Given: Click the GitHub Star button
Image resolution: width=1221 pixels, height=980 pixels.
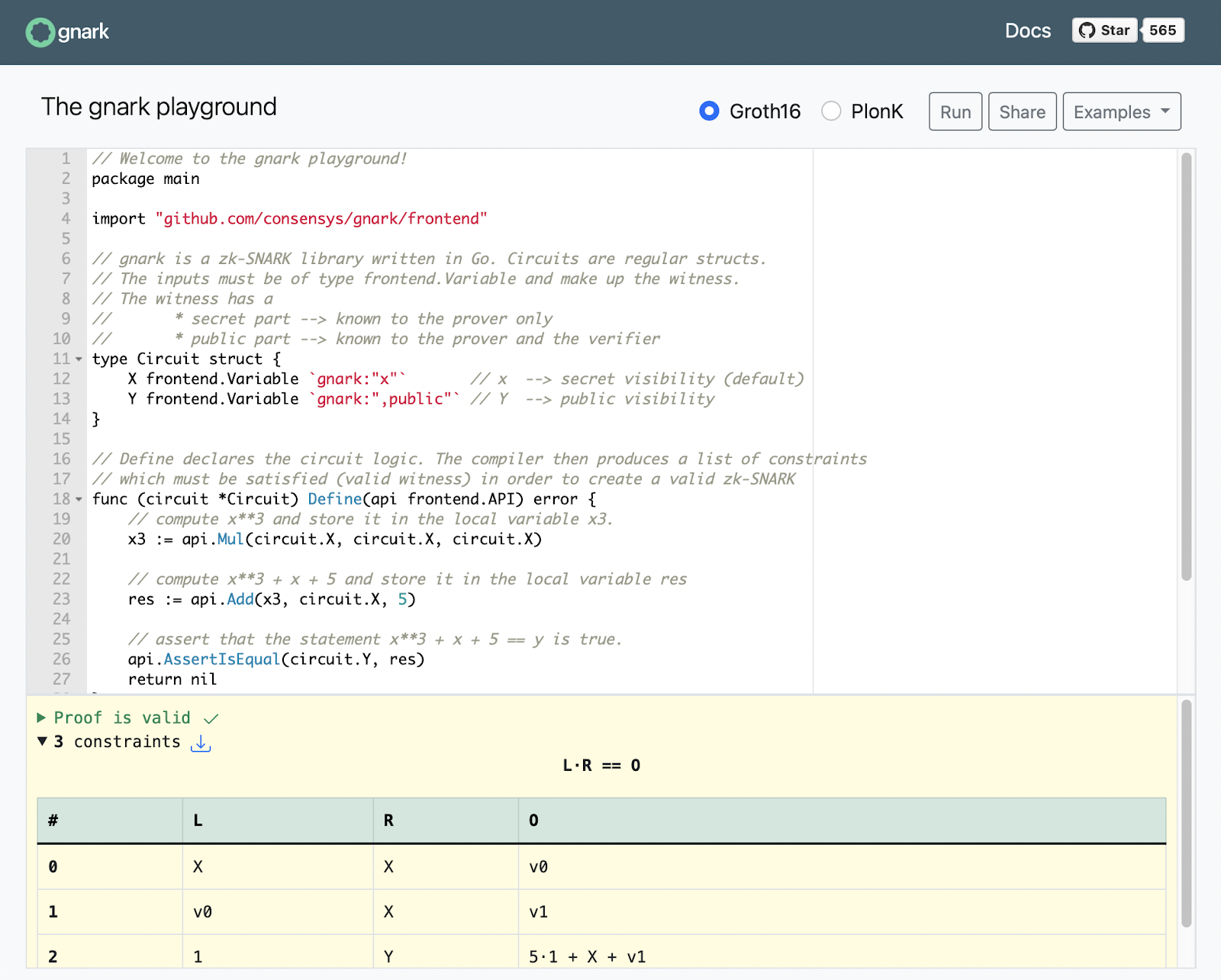Looking at the screenshot, I should tap(1104, 31).
